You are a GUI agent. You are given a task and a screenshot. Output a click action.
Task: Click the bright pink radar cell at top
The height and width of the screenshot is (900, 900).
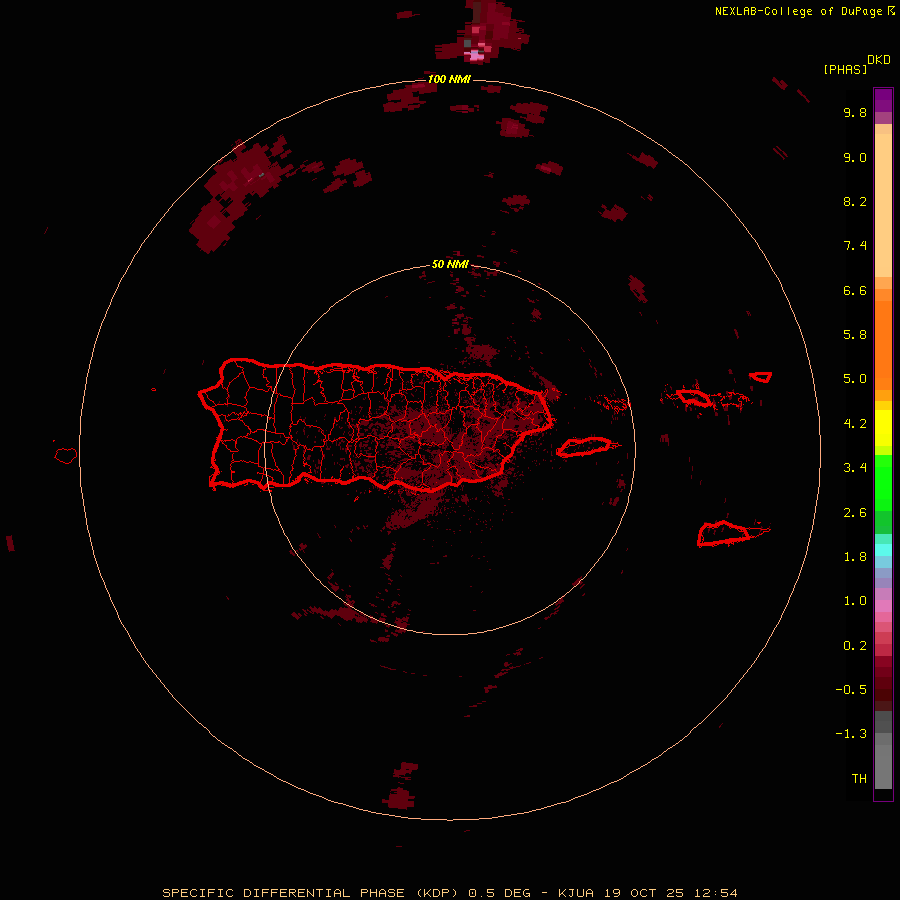click(x=476, y=55)
